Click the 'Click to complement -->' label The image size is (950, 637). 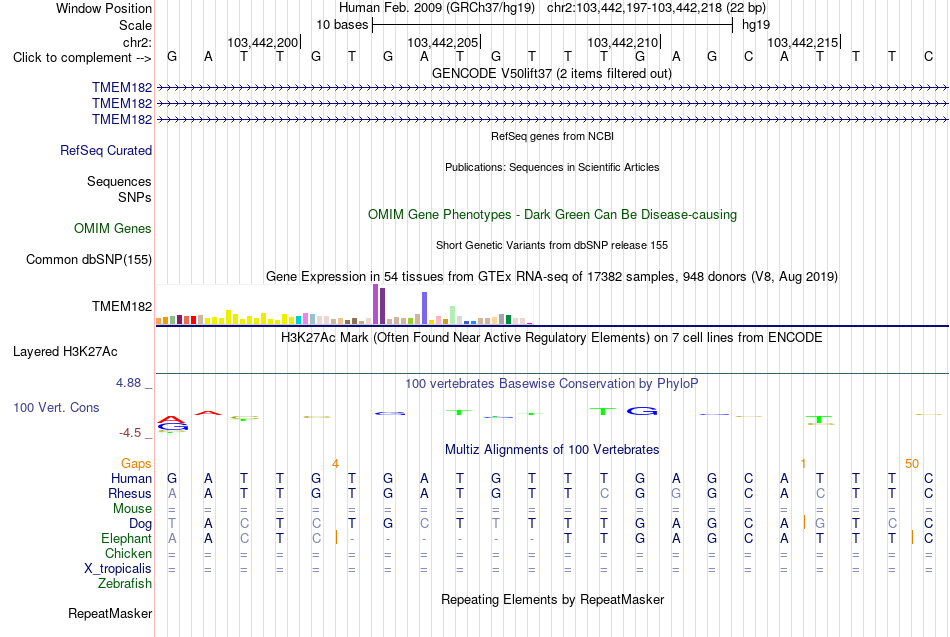(x=82, y=58)
